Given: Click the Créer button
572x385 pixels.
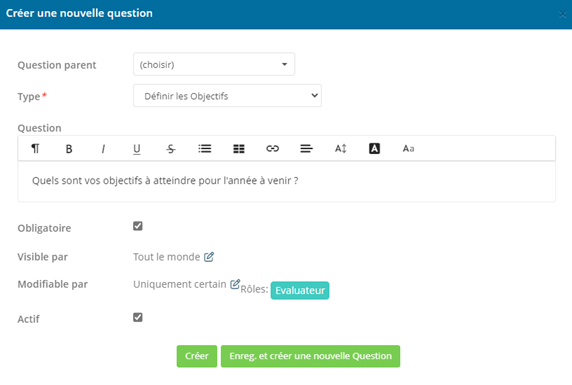Looking at the screenshot, I should click(x=197, y=356).
